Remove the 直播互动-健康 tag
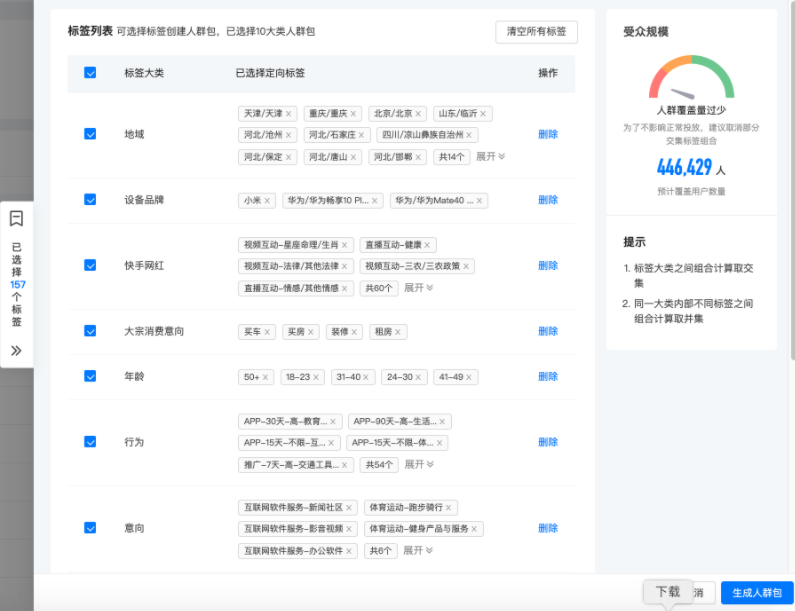This screenshot has width=795, height=611. [x=427, y=245]
